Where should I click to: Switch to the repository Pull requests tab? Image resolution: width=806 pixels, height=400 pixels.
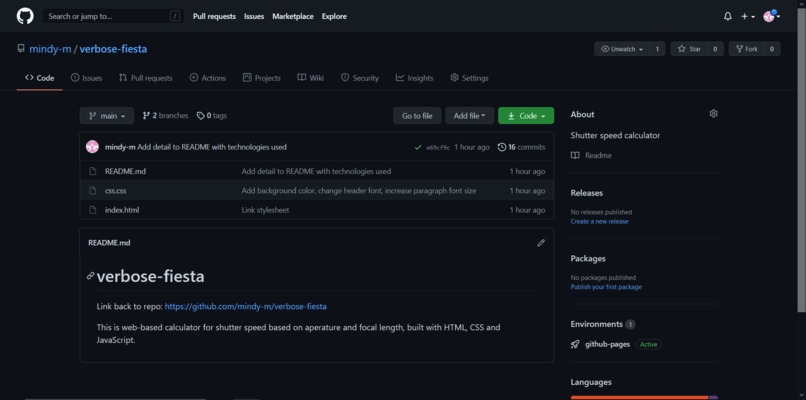click(x=145, y=78)
